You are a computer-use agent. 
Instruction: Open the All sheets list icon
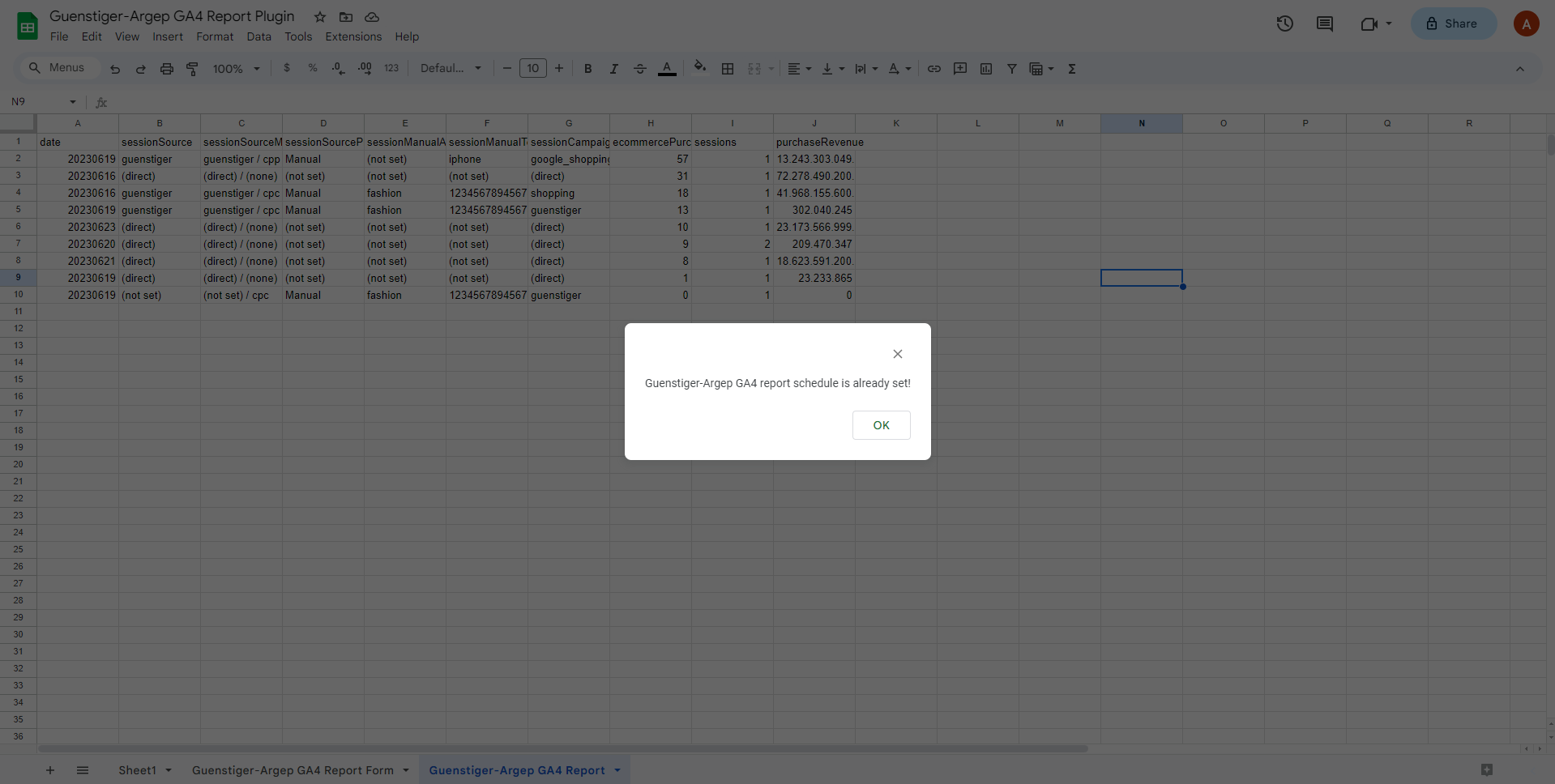coord(83,770)
